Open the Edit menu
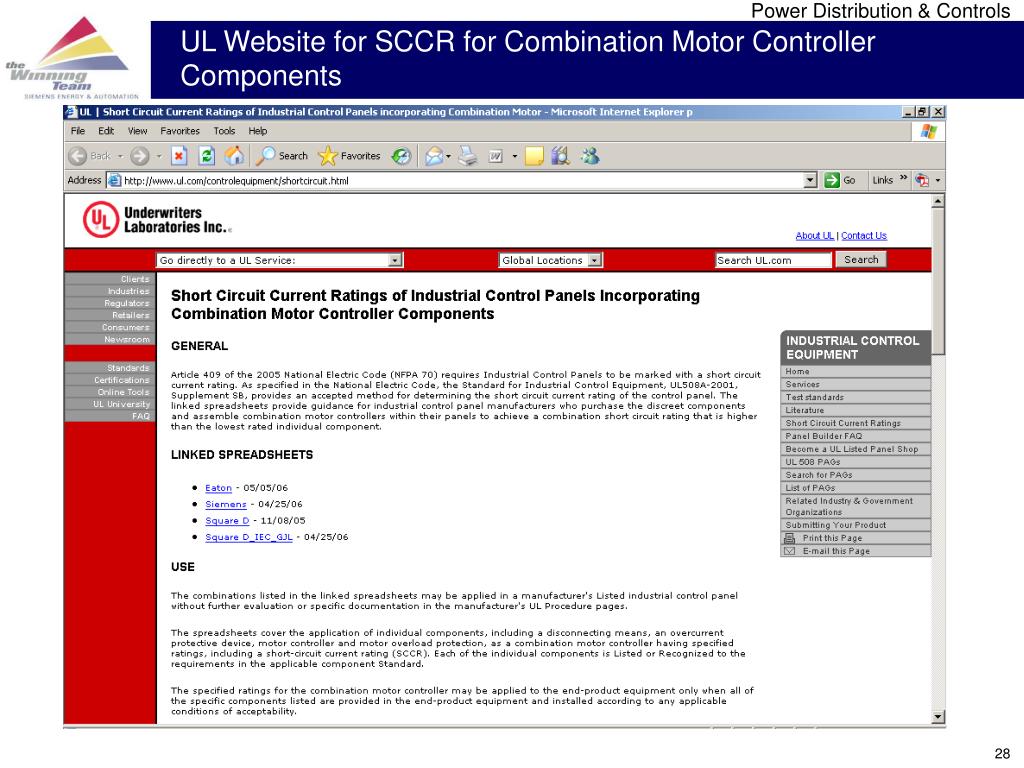The width and height of the screenshot is (1024, 768). point(106,131)
